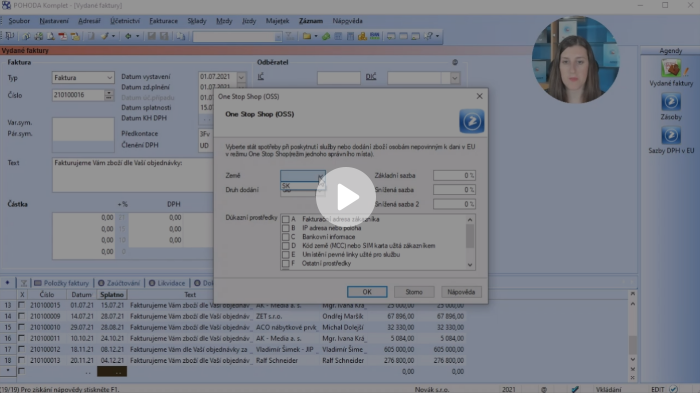700x393 pixels.
Task: Click the PDF export icon in toolbar
Action: point(62,36)
